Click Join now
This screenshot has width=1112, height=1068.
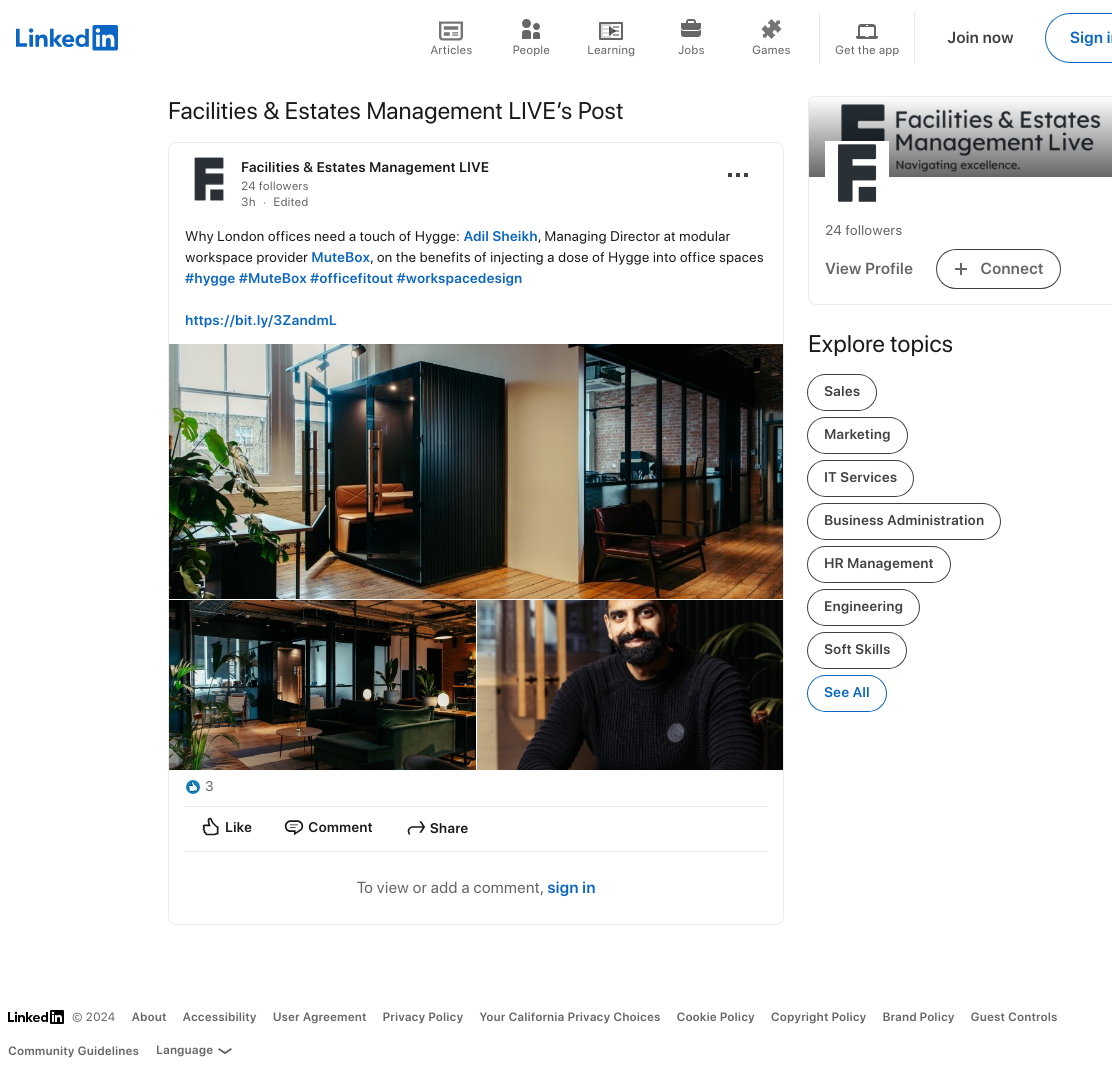click(x=980, y=38)
